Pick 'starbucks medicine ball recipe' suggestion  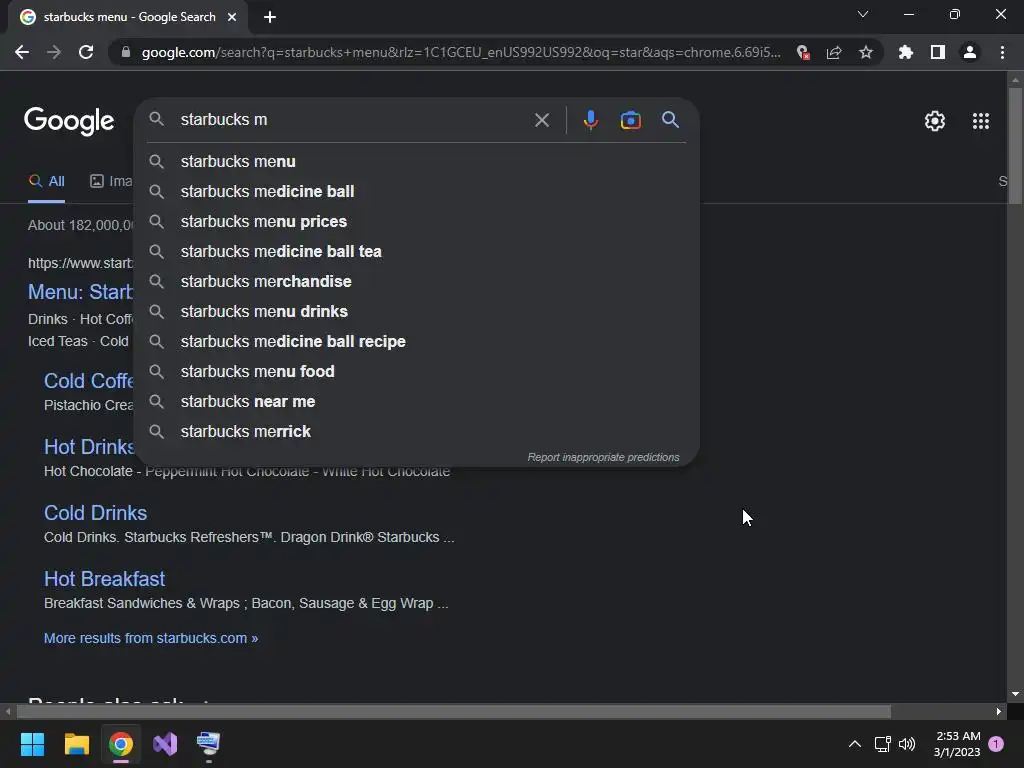[417, 342]
